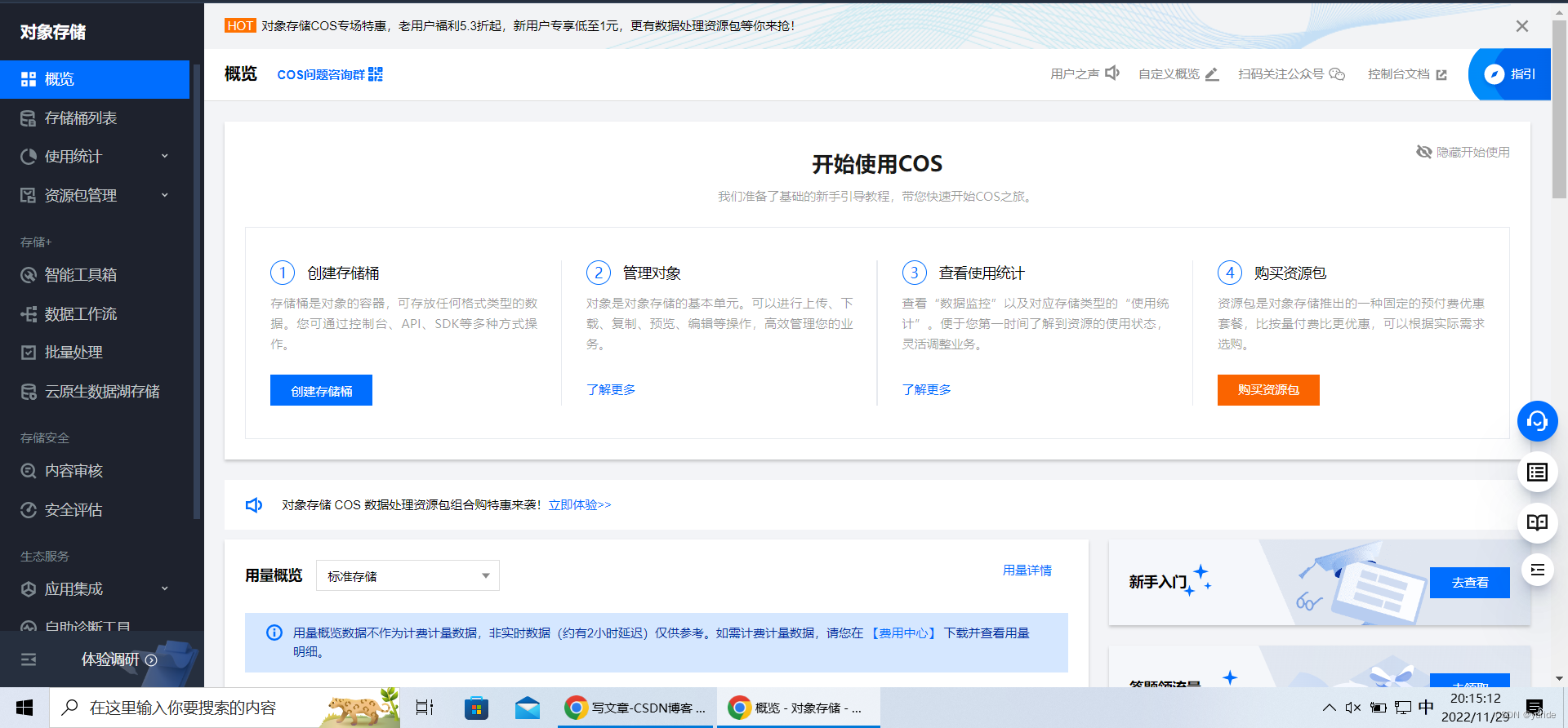
Task: Click the 控制台文档 external link icon
Action: tap(1441, 75)
